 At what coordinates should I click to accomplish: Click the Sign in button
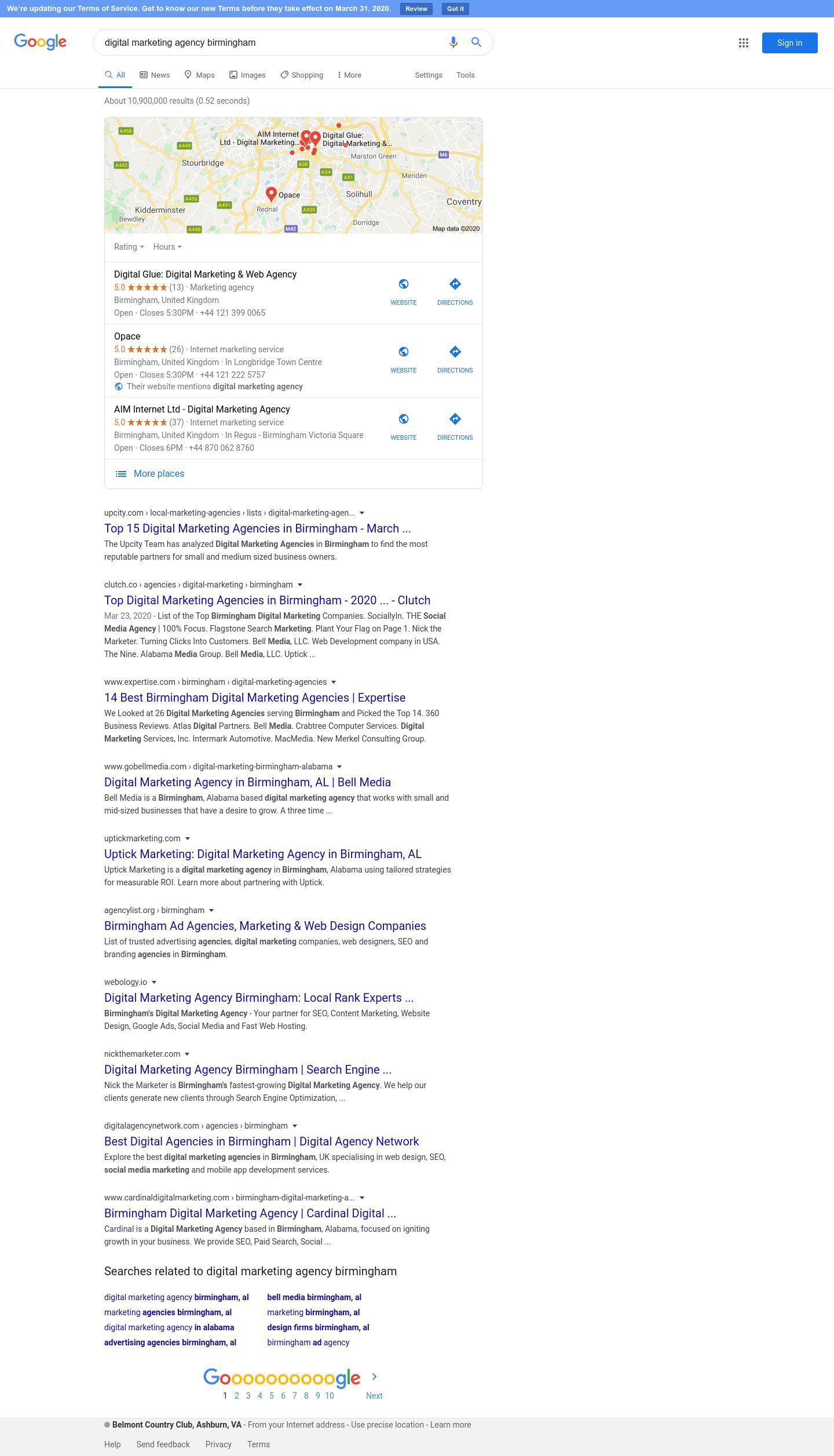(790, 43)
